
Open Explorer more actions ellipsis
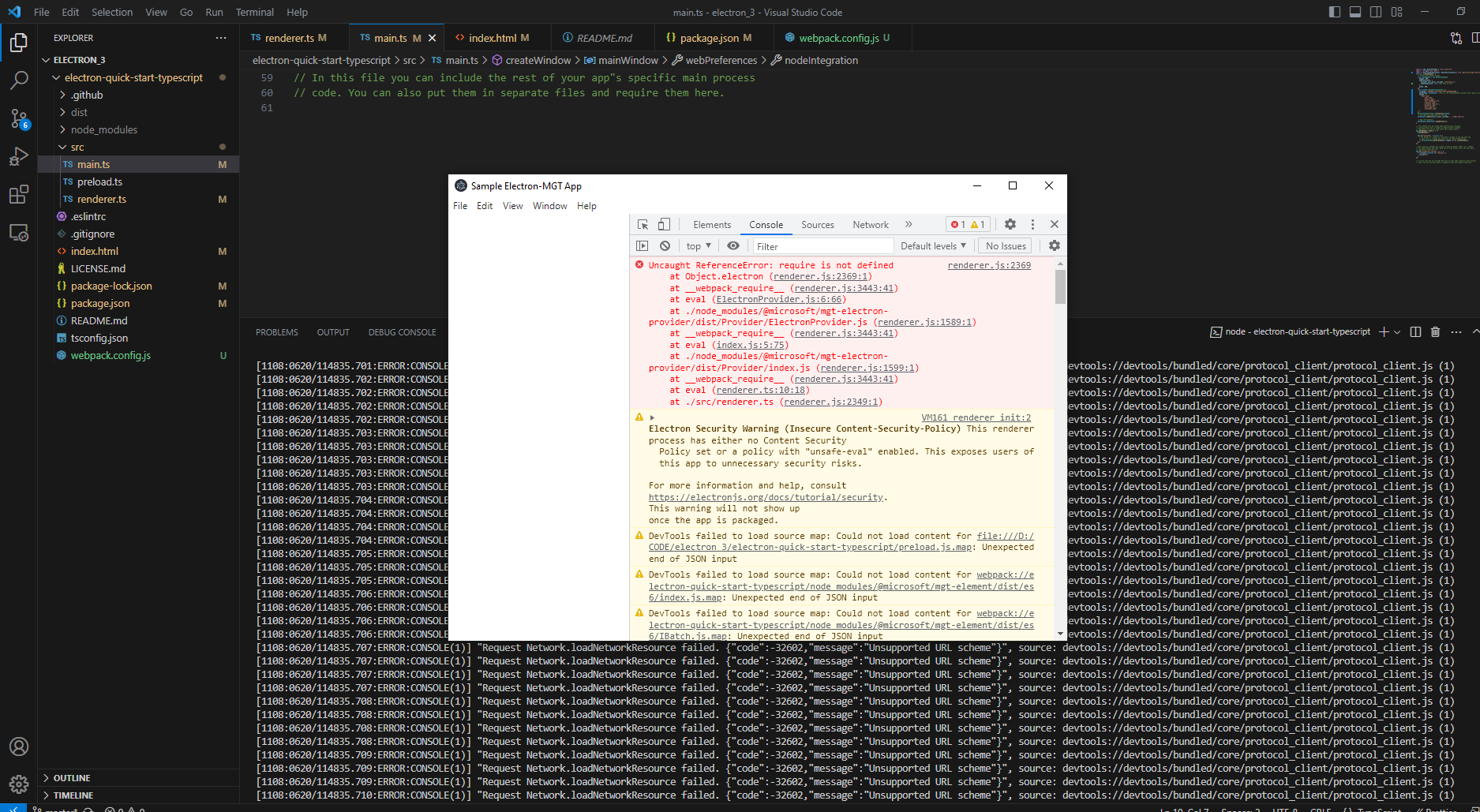[221, 38]
